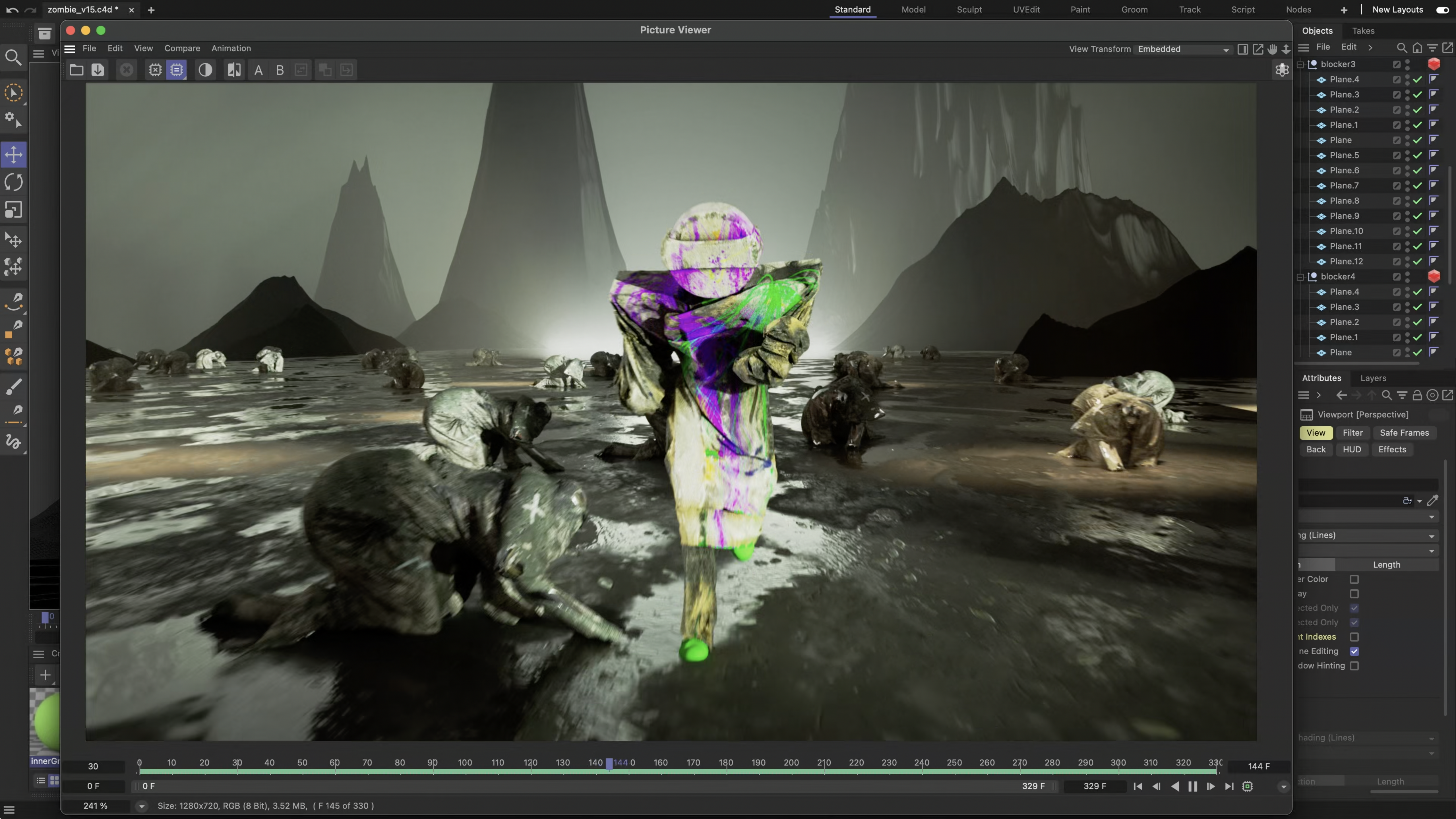Image resolution: width=1456 pixels, height=819 pixels.
Task: Enable the Shadow Hinting checkbox
Action: pos(1354,666)
